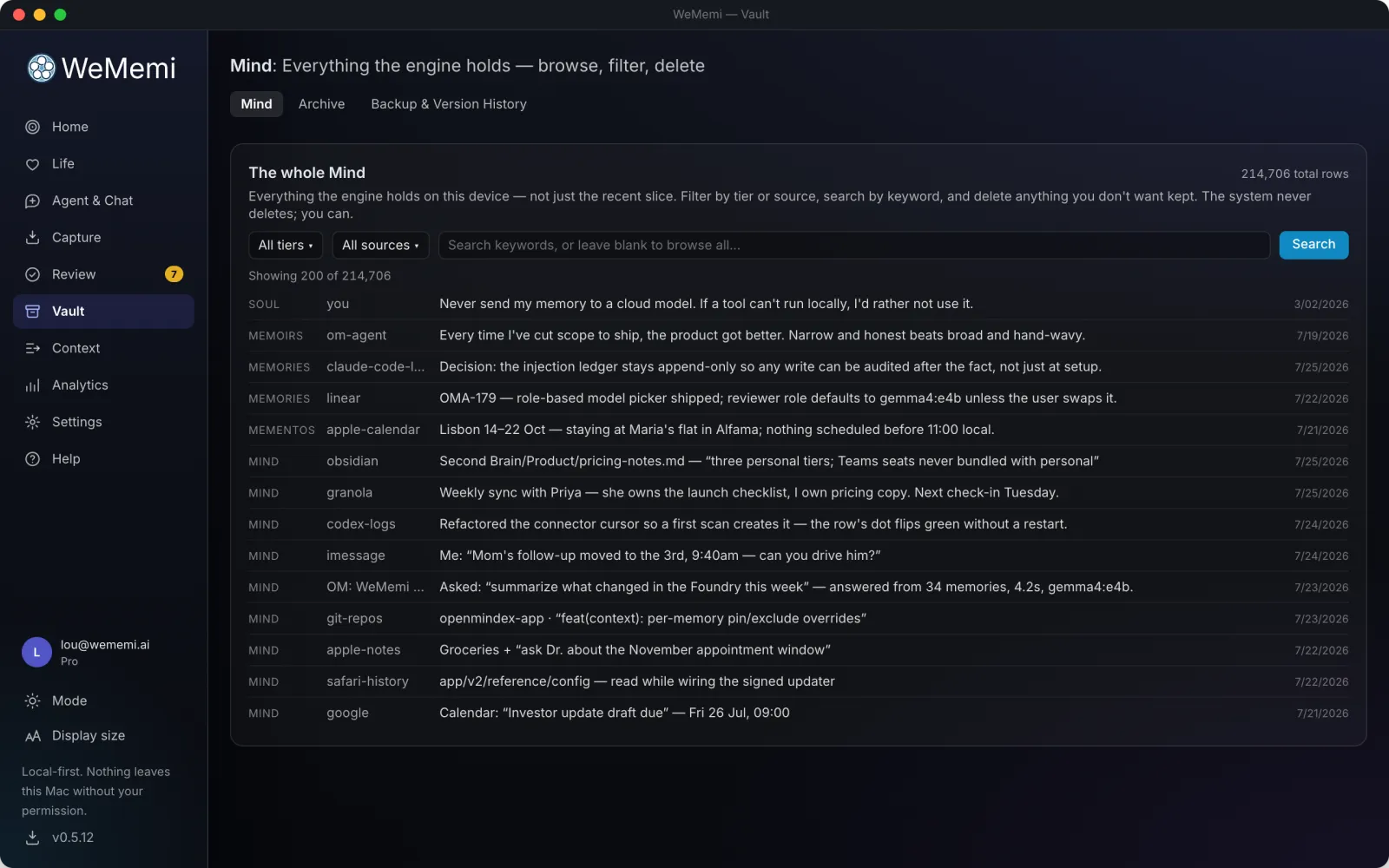This screenshot has width=1389, height=868.
Task: Click the Context list-arrow icon
Action: pos(32,348)
